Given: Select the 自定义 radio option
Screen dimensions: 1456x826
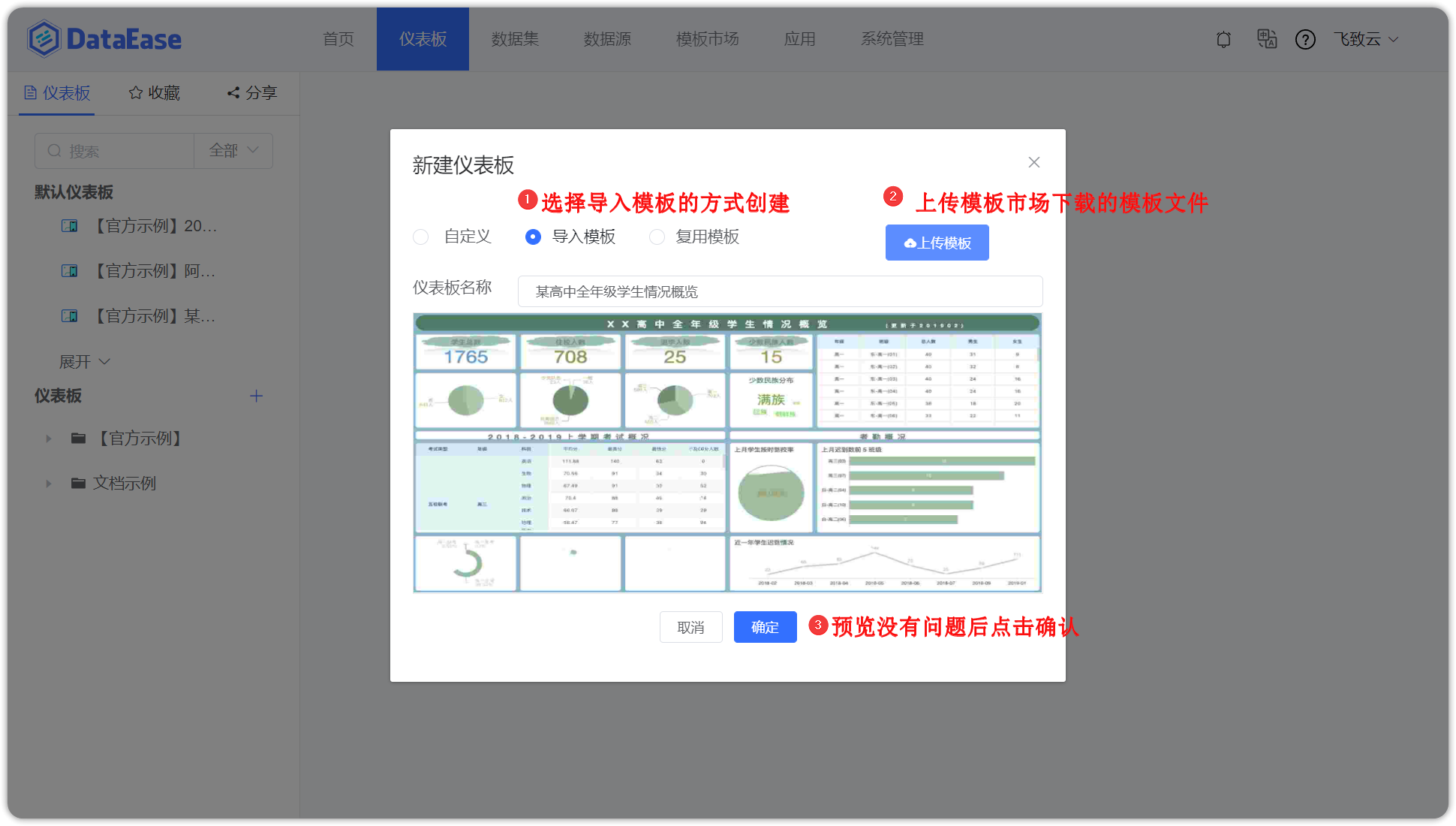Looking at the screenshot, I should (x=420, y=237).
